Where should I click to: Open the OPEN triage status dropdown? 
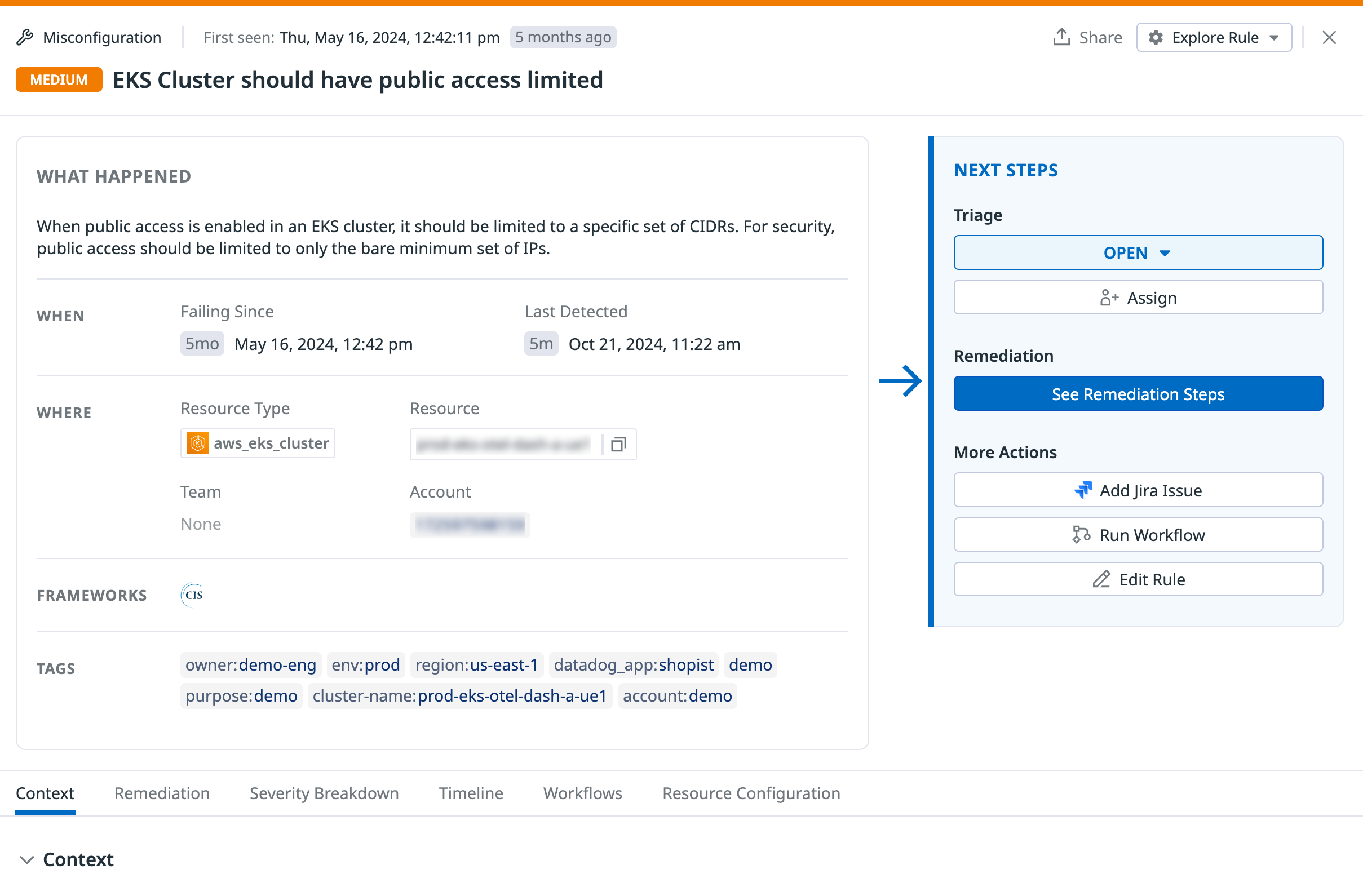[1138, 252]
